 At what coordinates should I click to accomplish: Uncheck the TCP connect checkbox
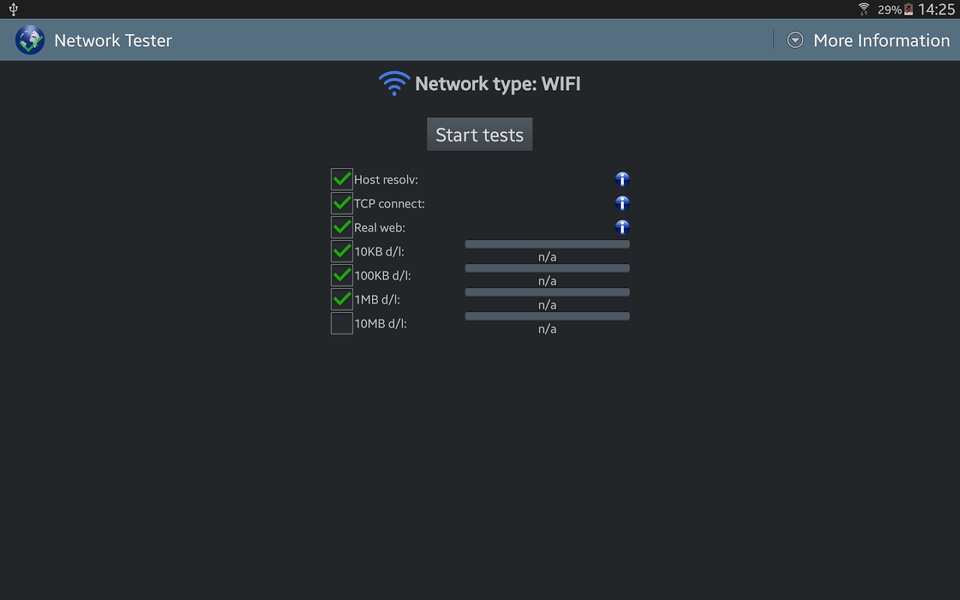(342, 203)
